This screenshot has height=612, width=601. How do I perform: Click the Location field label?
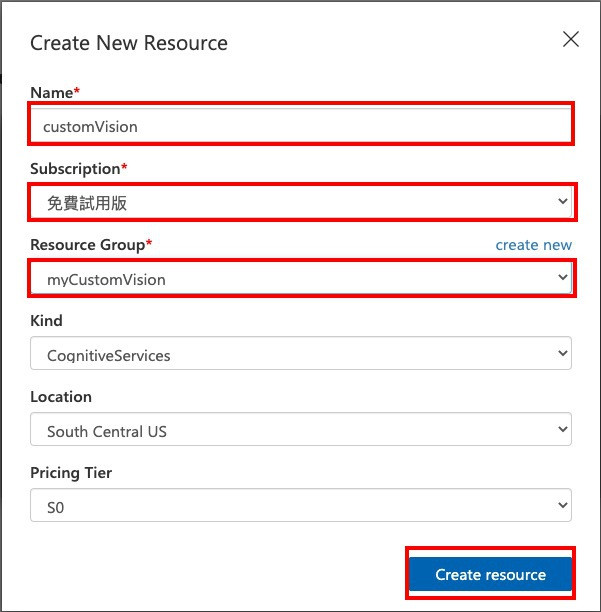(x=61, y=397)
